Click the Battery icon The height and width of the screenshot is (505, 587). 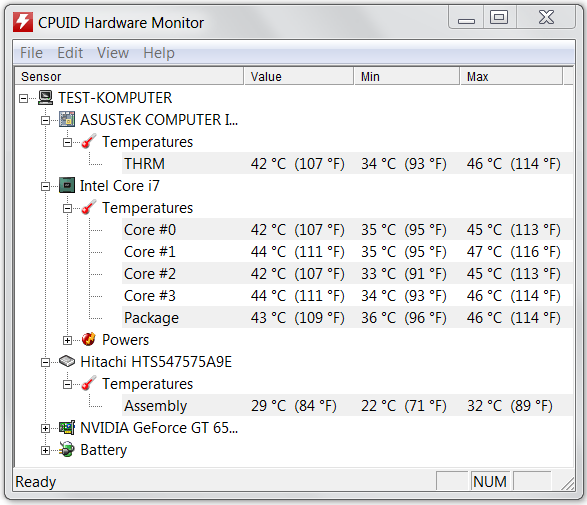tap(67, 449)
